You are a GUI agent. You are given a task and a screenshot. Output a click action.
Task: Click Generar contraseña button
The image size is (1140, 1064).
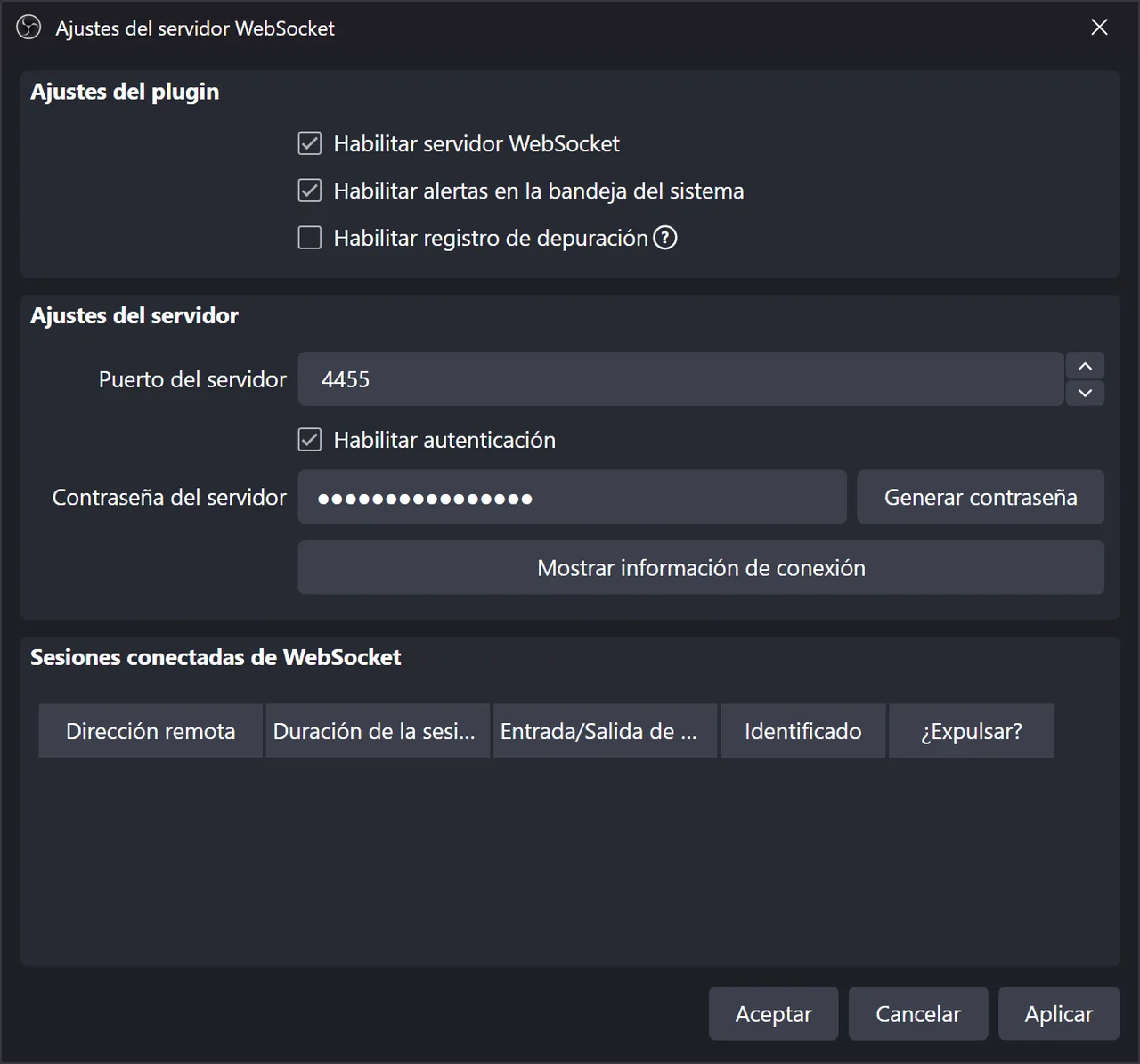click(x=981, y=497)
